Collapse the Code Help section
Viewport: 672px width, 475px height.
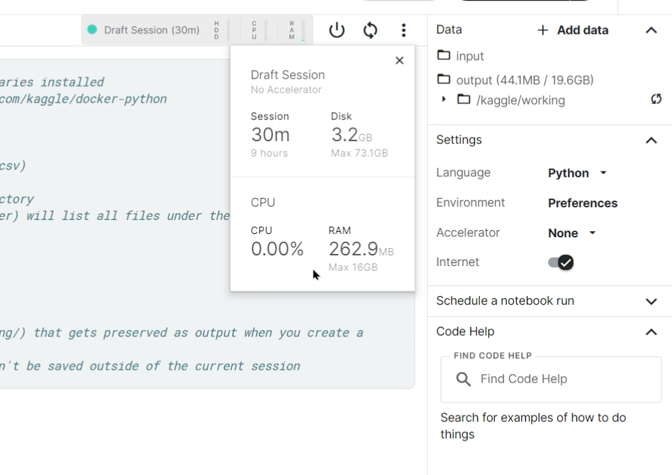pos(651,332)
